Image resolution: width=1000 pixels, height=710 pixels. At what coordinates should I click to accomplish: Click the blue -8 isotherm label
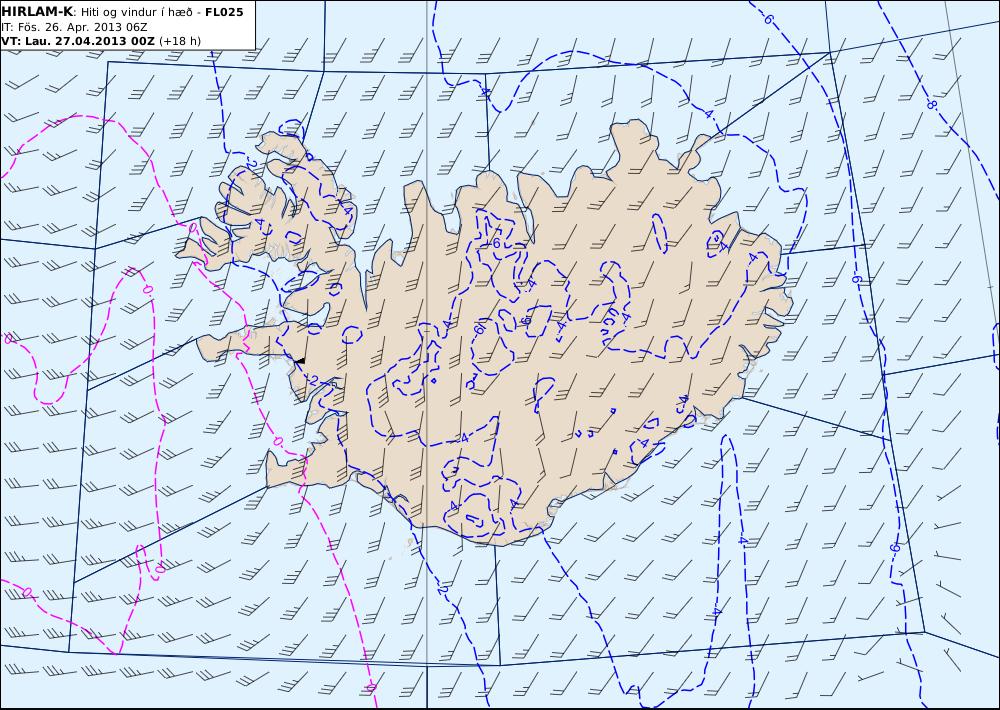point(932,105)
